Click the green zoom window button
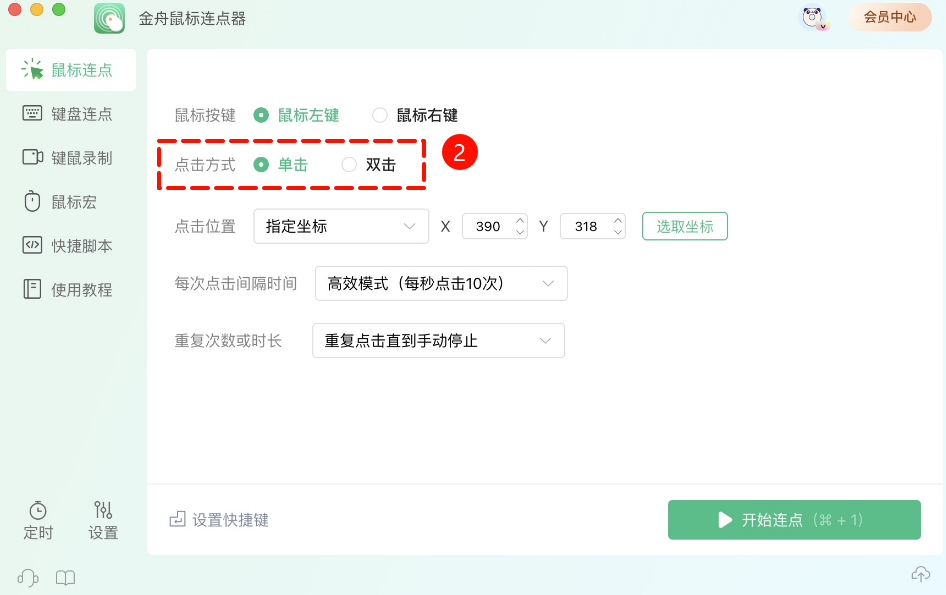 coord(59,9)
